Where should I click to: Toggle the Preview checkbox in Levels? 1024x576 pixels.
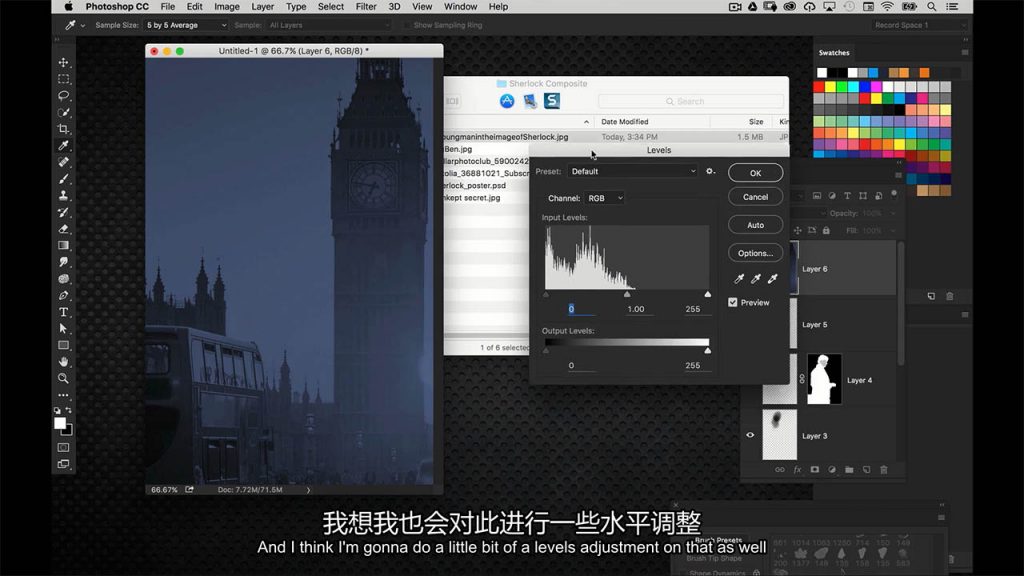pyautogui.click(x=733, y=302)
